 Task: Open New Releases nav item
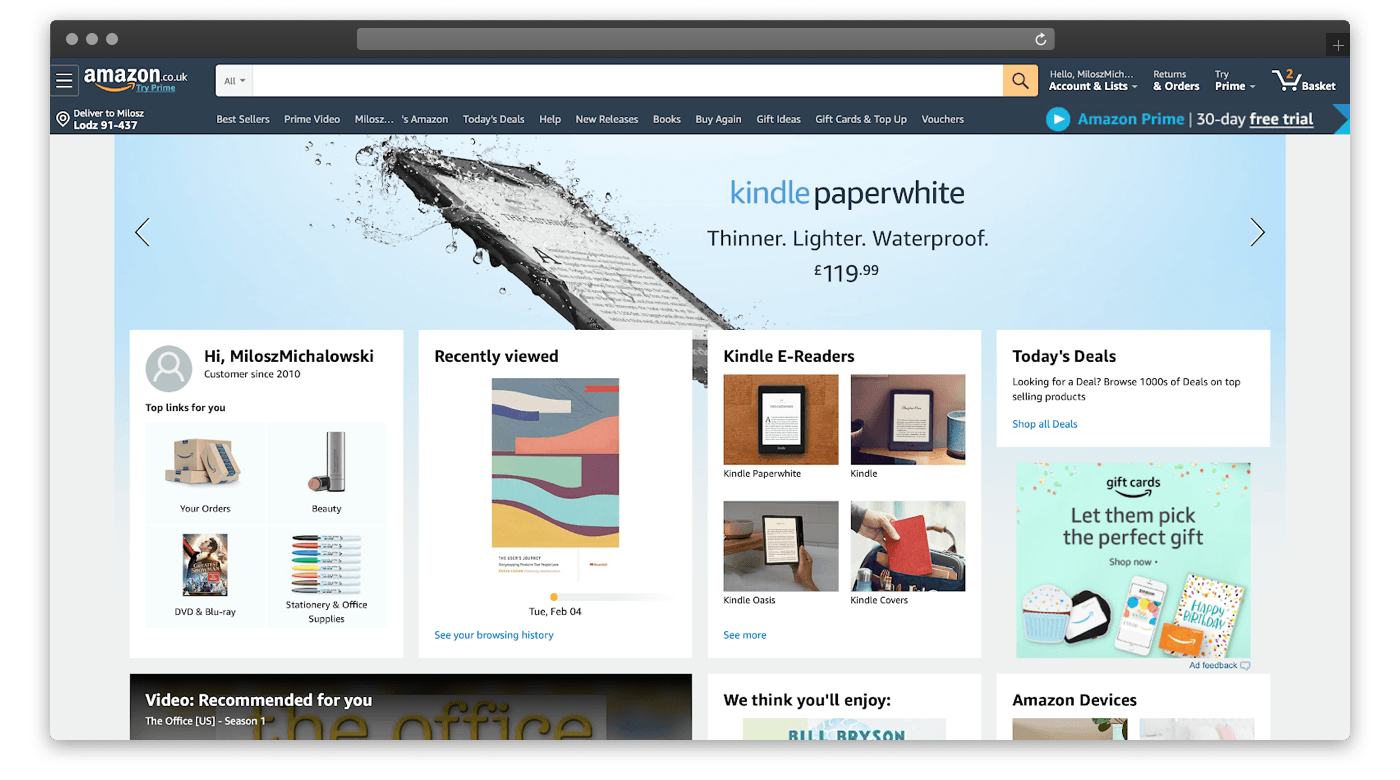coord(607,119)
